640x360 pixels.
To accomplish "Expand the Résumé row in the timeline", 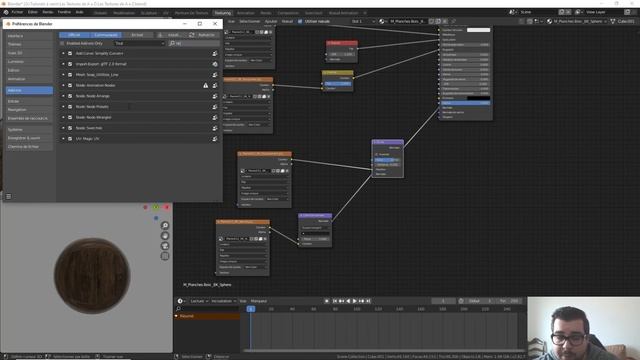I will tap(177, 316).
